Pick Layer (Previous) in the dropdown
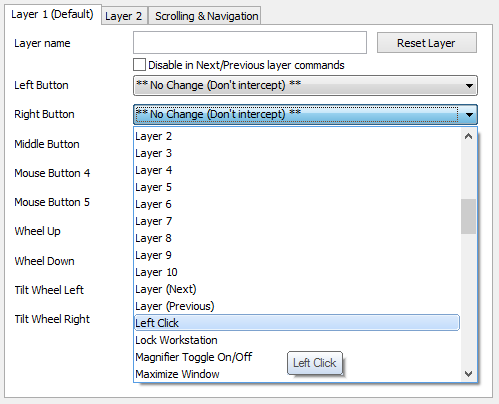 pos(297,306)
